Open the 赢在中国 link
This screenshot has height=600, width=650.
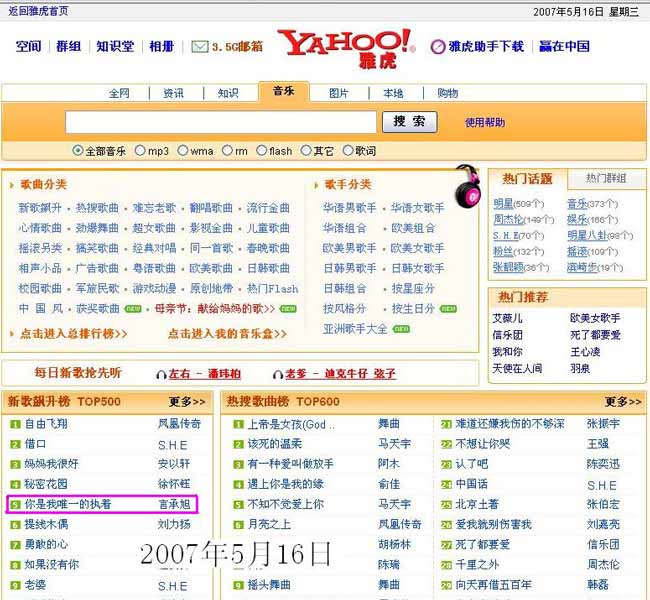(564, 46)
